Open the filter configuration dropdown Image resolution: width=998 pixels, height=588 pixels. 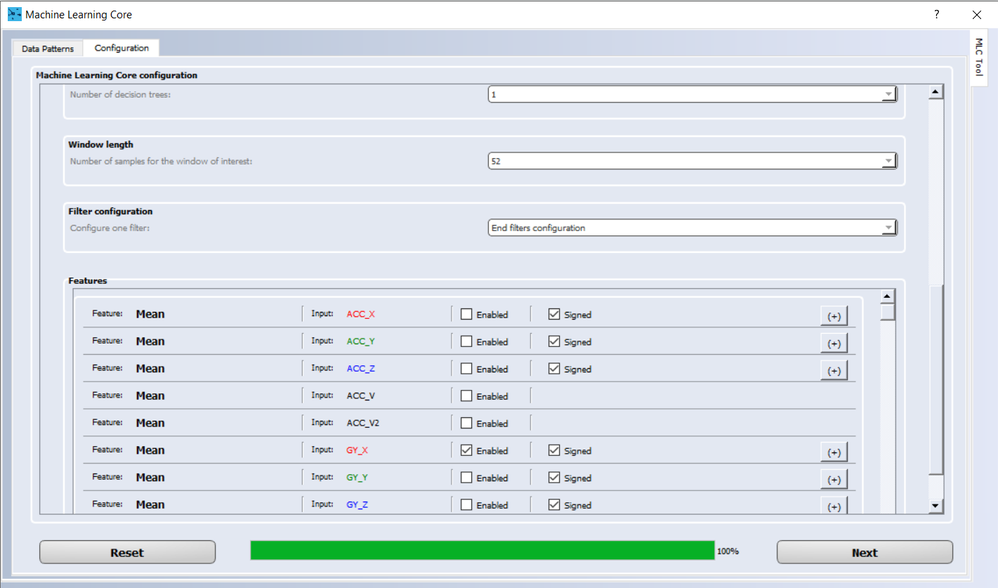pos(692,228)
